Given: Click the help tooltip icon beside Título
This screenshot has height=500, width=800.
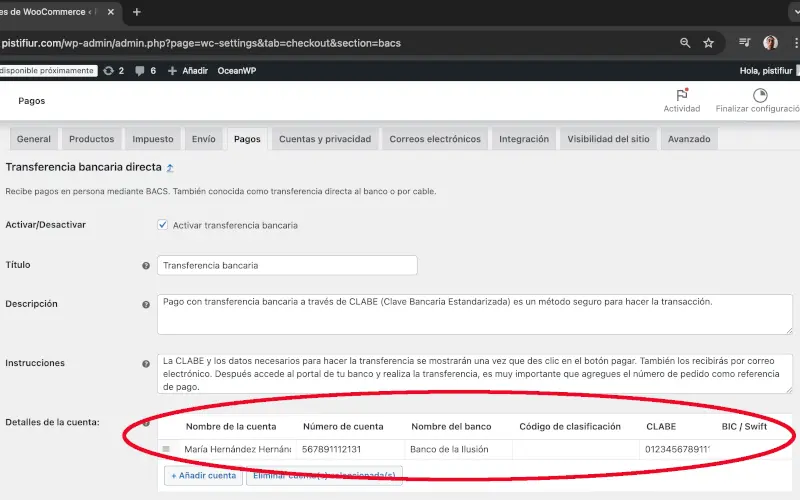Looking at the screenshot, I should point(146,266).
